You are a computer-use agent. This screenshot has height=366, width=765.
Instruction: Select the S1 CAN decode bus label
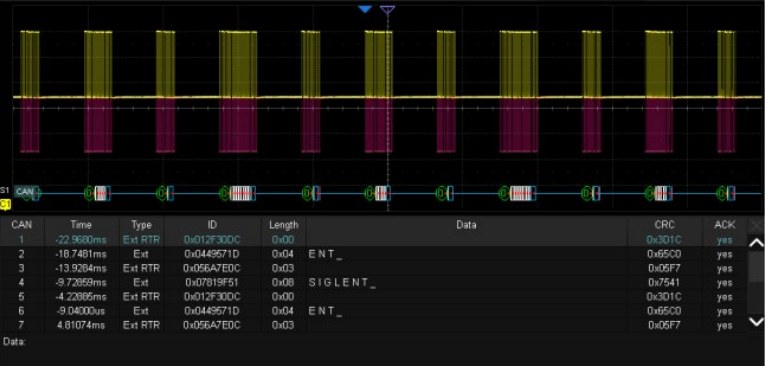(24, 192)
